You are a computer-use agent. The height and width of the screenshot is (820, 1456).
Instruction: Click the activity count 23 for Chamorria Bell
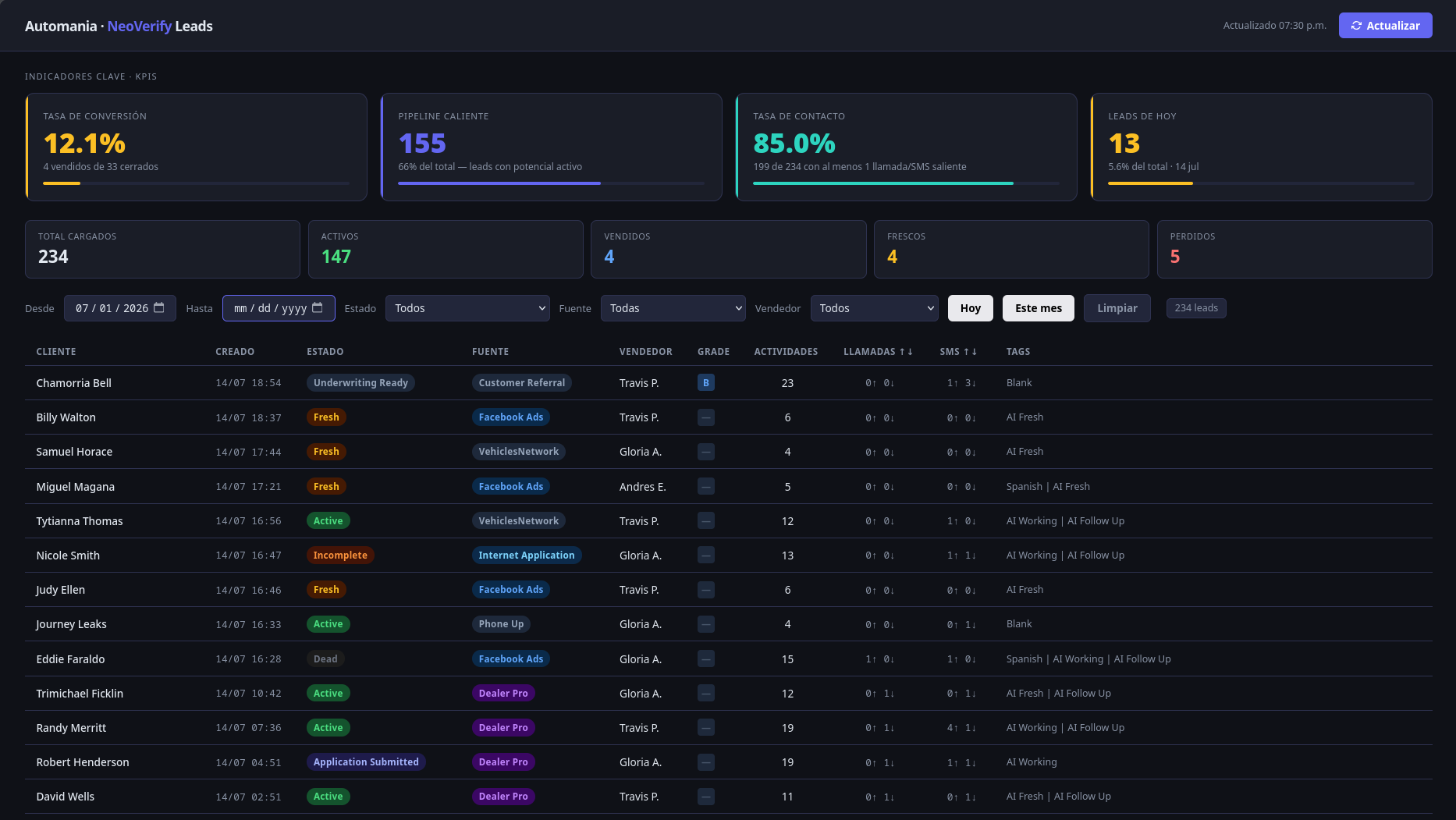pos(787,383)
